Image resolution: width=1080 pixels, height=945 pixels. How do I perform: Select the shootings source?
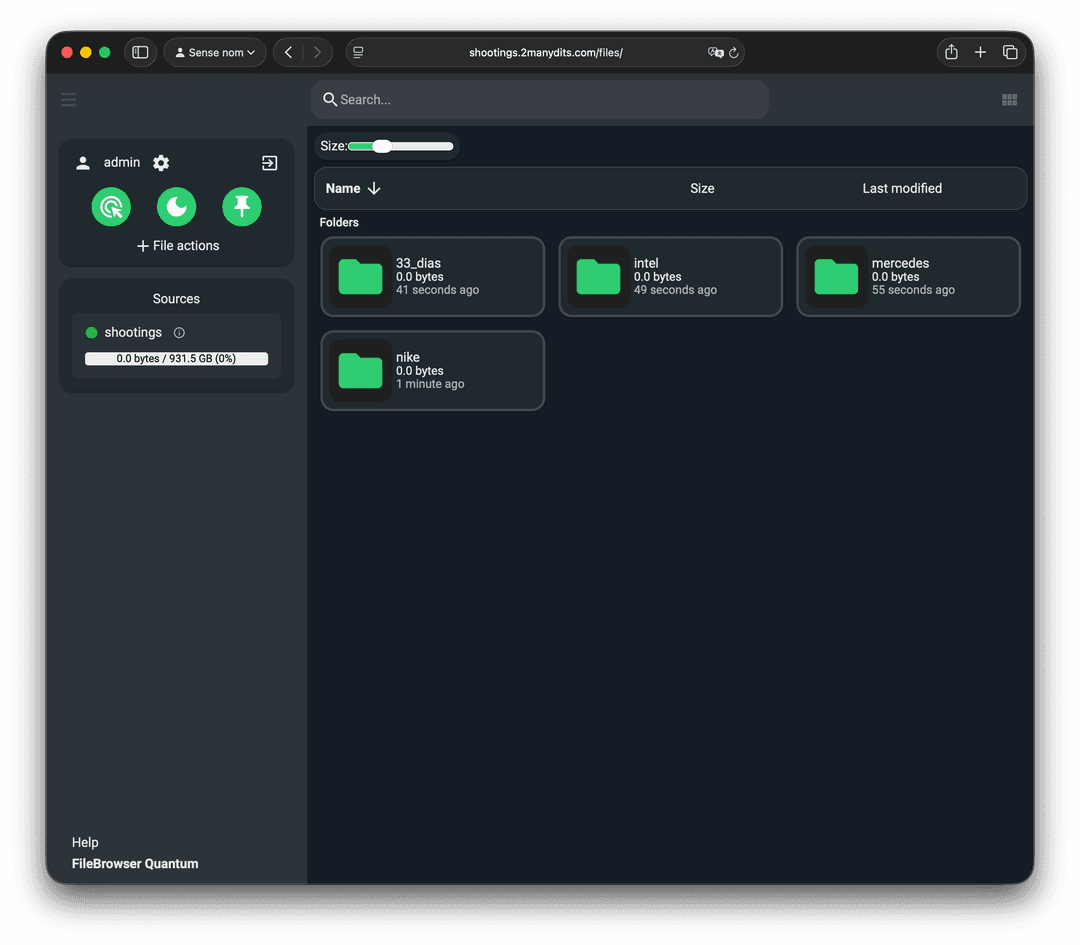click(133, 333)
